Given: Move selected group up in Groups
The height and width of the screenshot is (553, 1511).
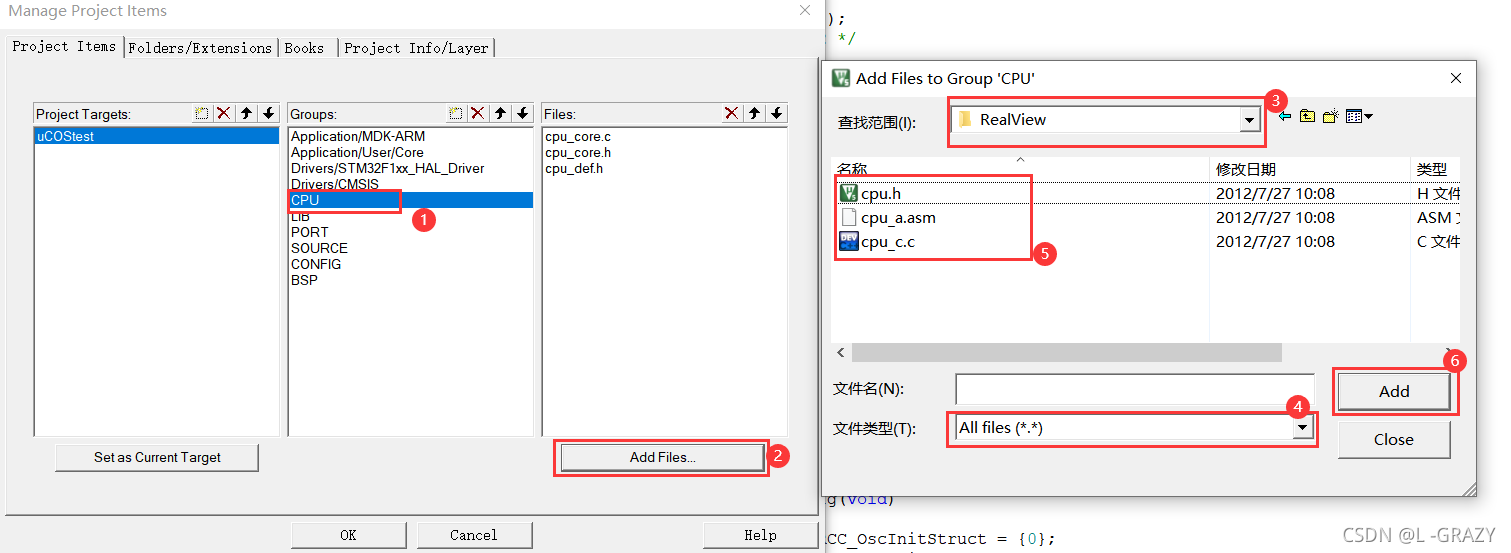Looking at the screenshot, I should pyautogui.click(x=500, y=114).
